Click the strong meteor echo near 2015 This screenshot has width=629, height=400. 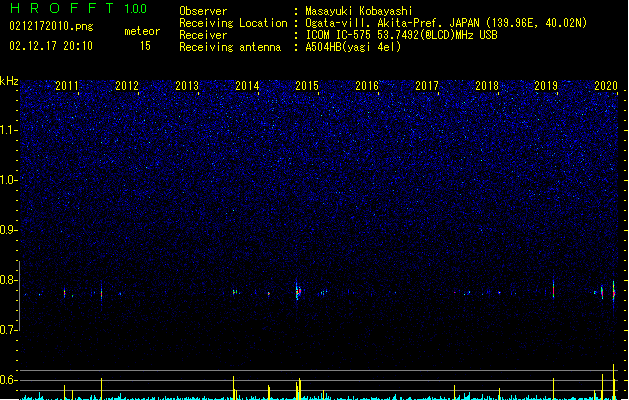[298, 291]
